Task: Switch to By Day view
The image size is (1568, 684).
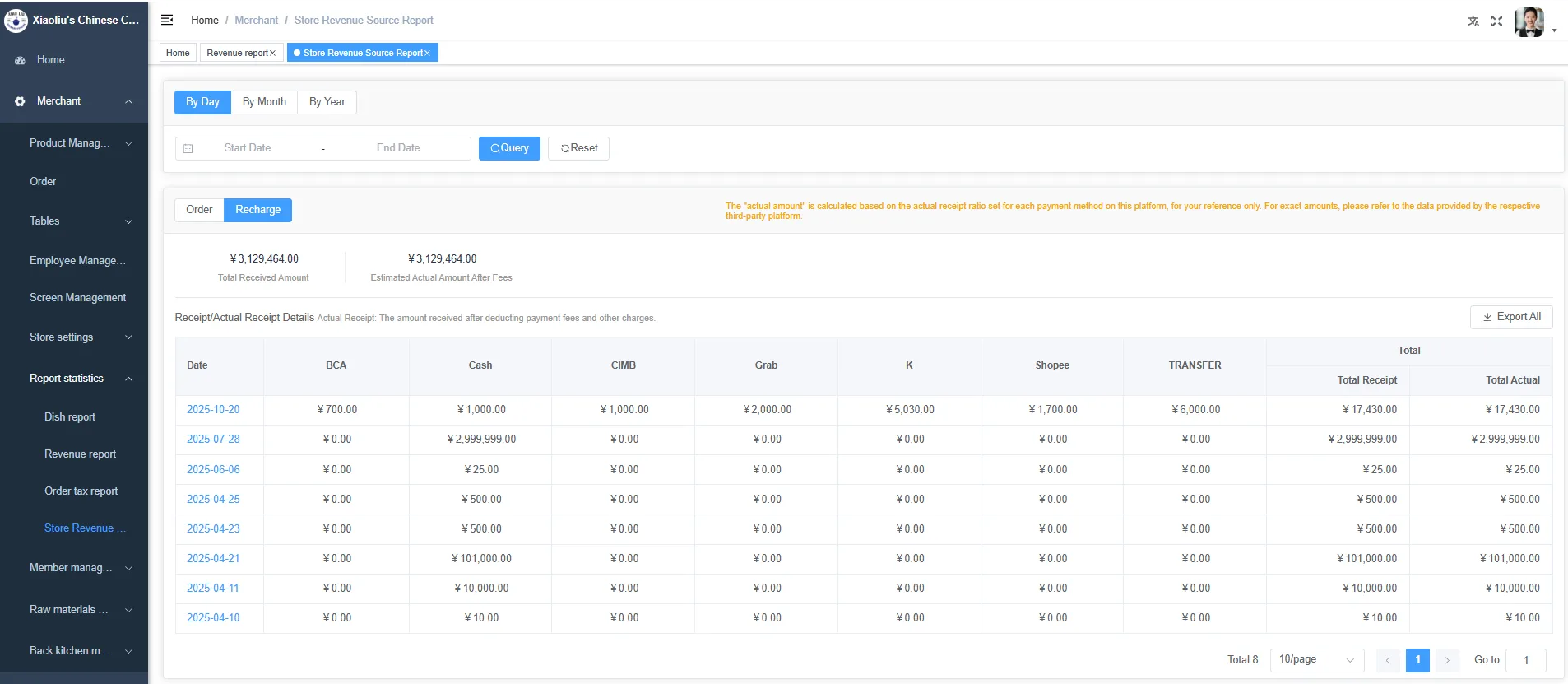Action: (202, 102)
